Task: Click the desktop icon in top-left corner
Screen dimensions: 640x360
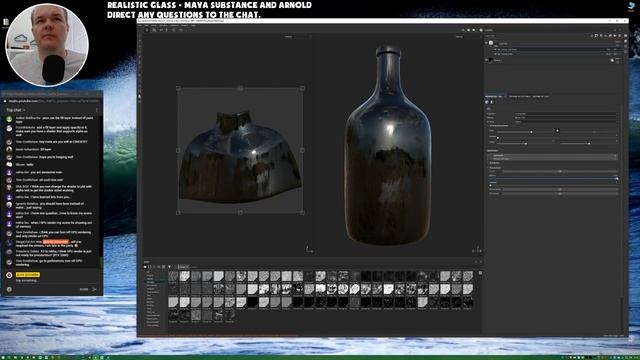Action: (x=6, y=23)
